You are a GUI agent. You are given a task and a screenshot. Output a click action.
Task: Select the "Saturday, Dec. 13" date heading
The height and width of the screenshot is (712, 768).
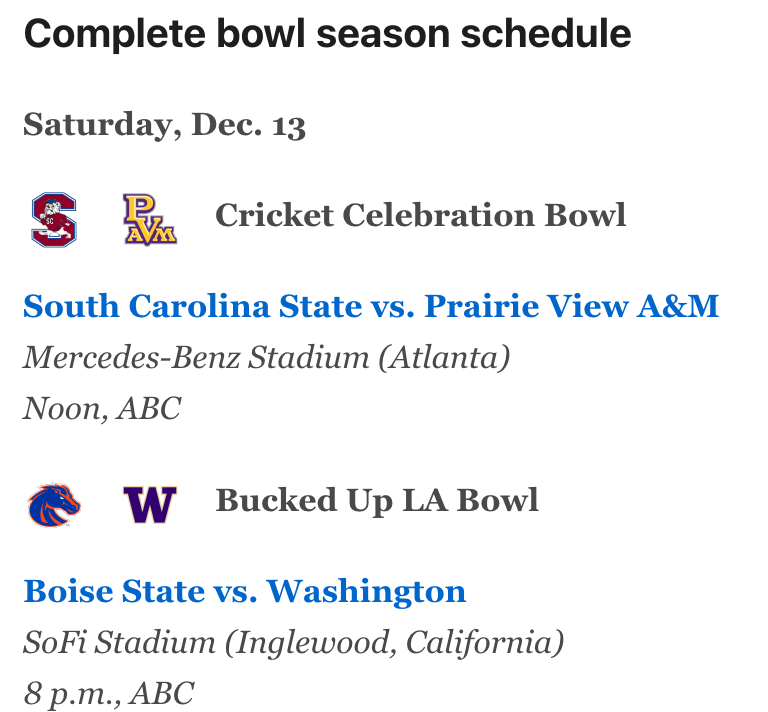(164, 125)
